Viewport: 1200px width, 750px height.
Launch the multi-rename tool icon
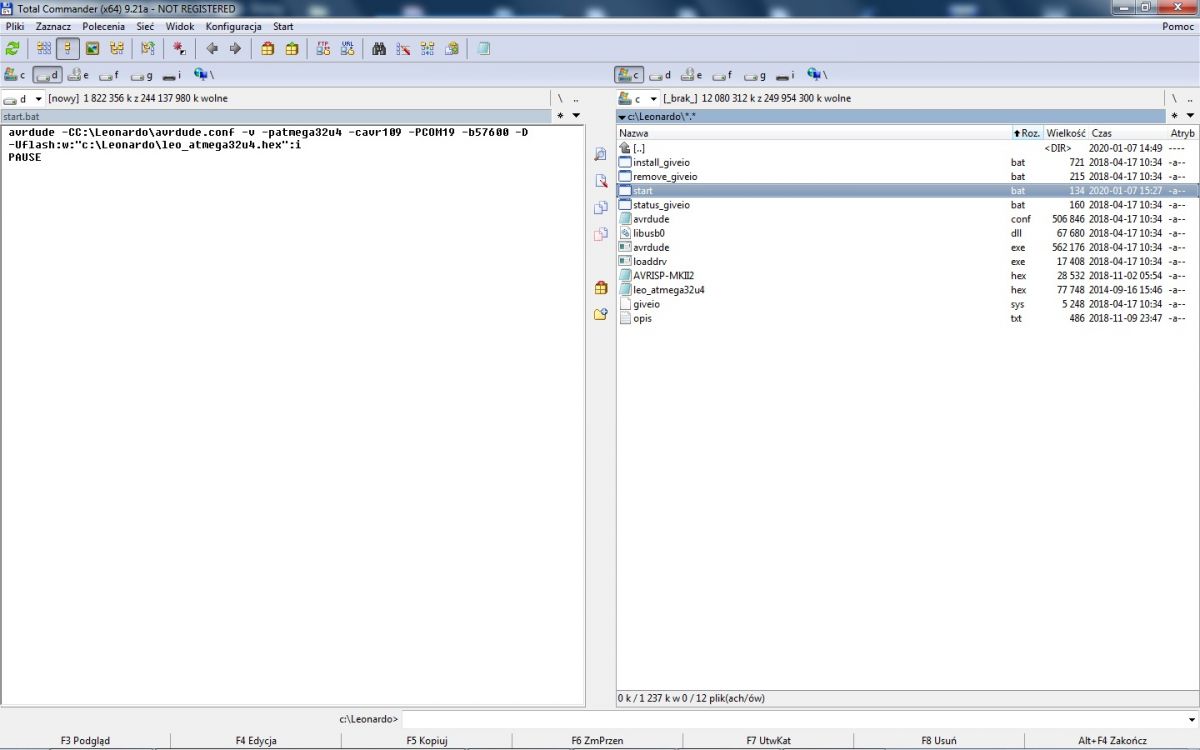403,48
